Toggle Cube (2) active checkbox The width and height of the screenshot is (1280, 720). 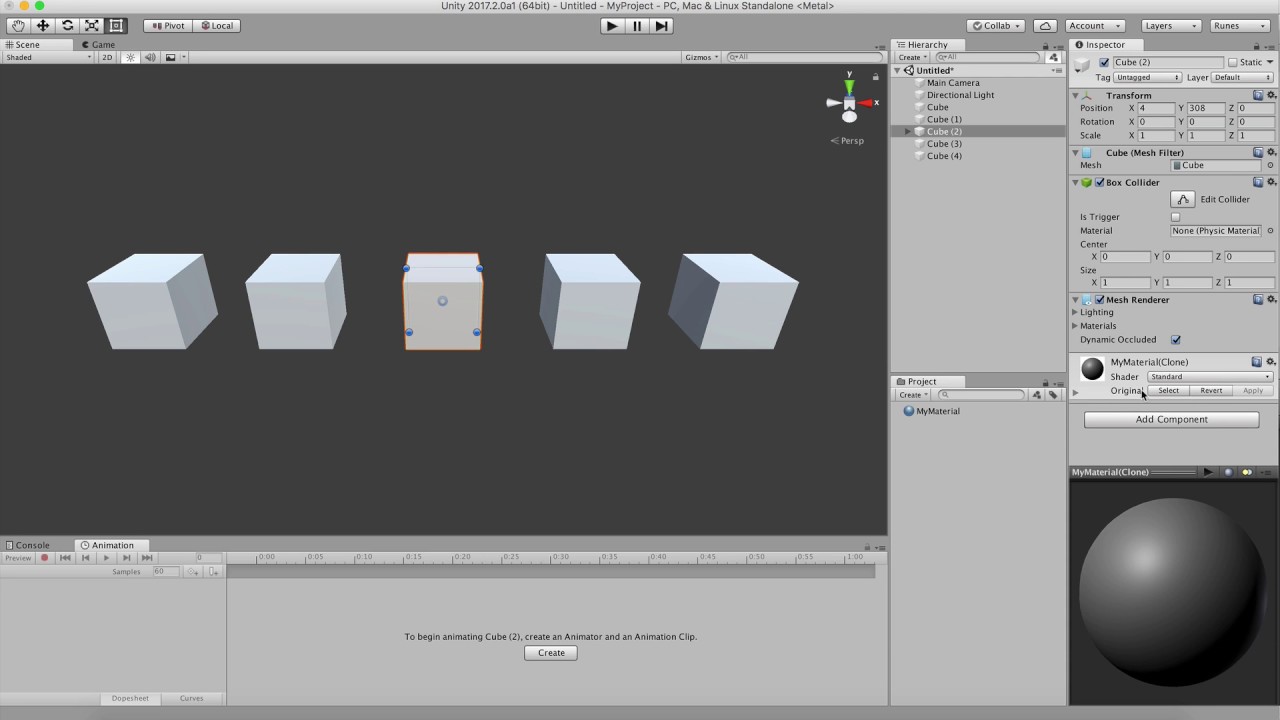pyautogui.click(x=1104, y=62)
